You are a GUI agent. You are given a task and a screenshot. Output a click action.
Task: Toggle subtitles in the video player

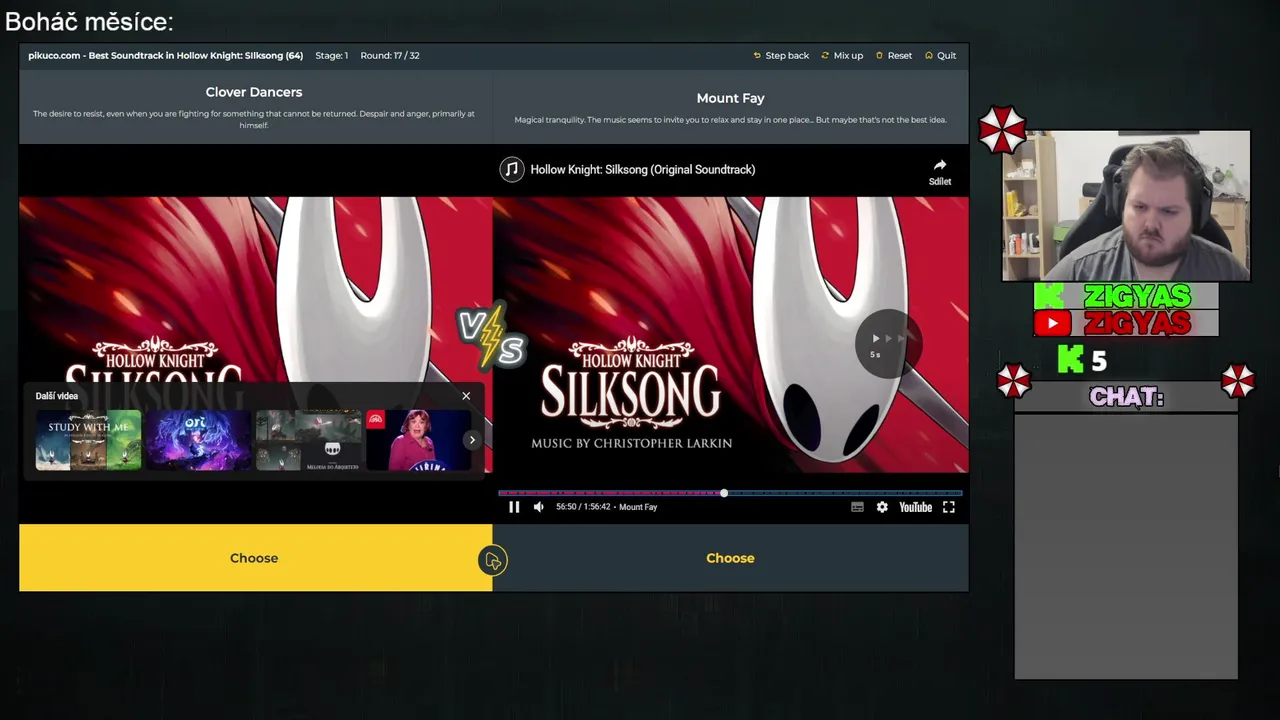[857, 507]
